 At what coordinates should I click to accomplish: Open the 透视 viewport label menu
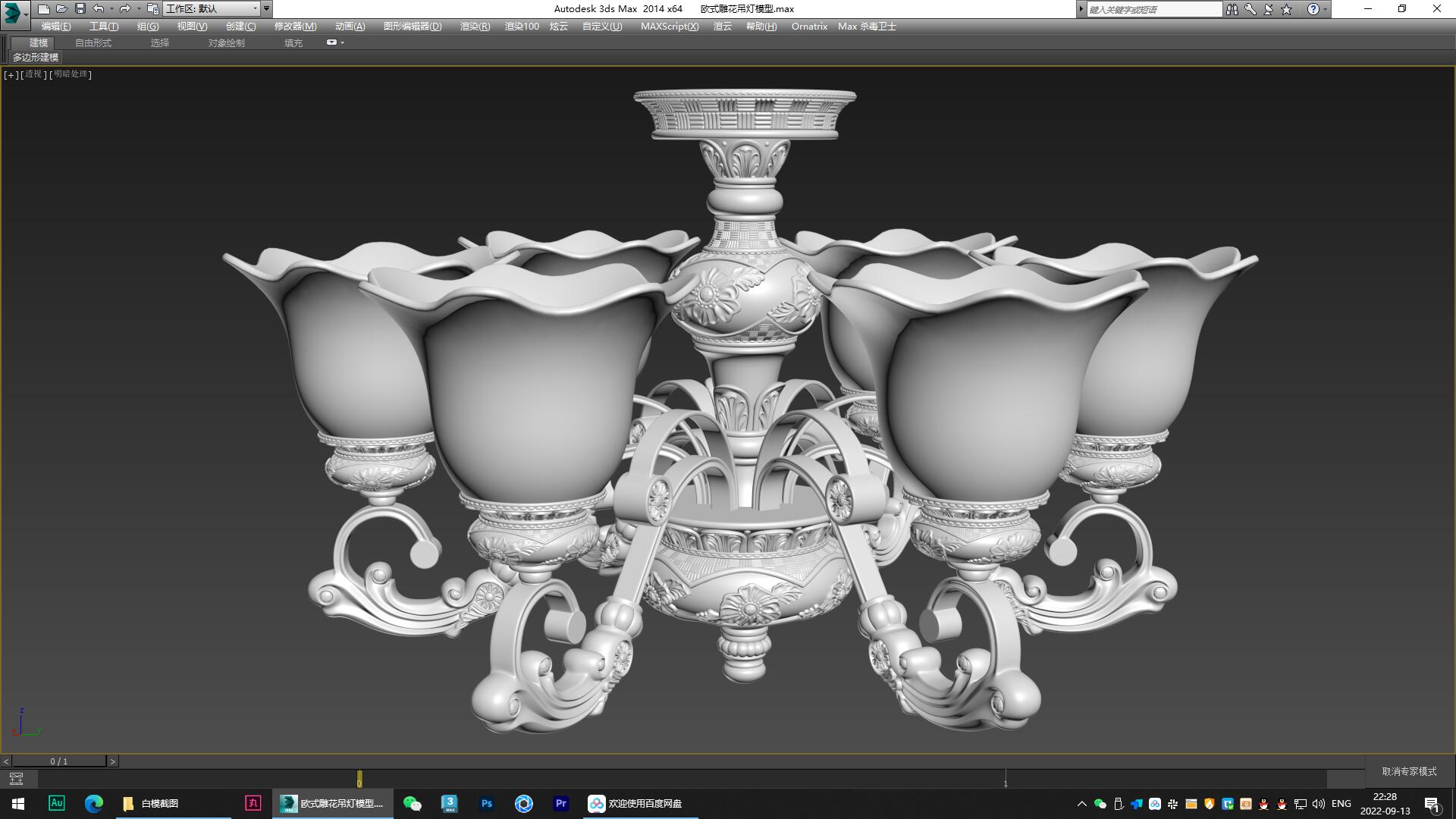pos(33,74)
